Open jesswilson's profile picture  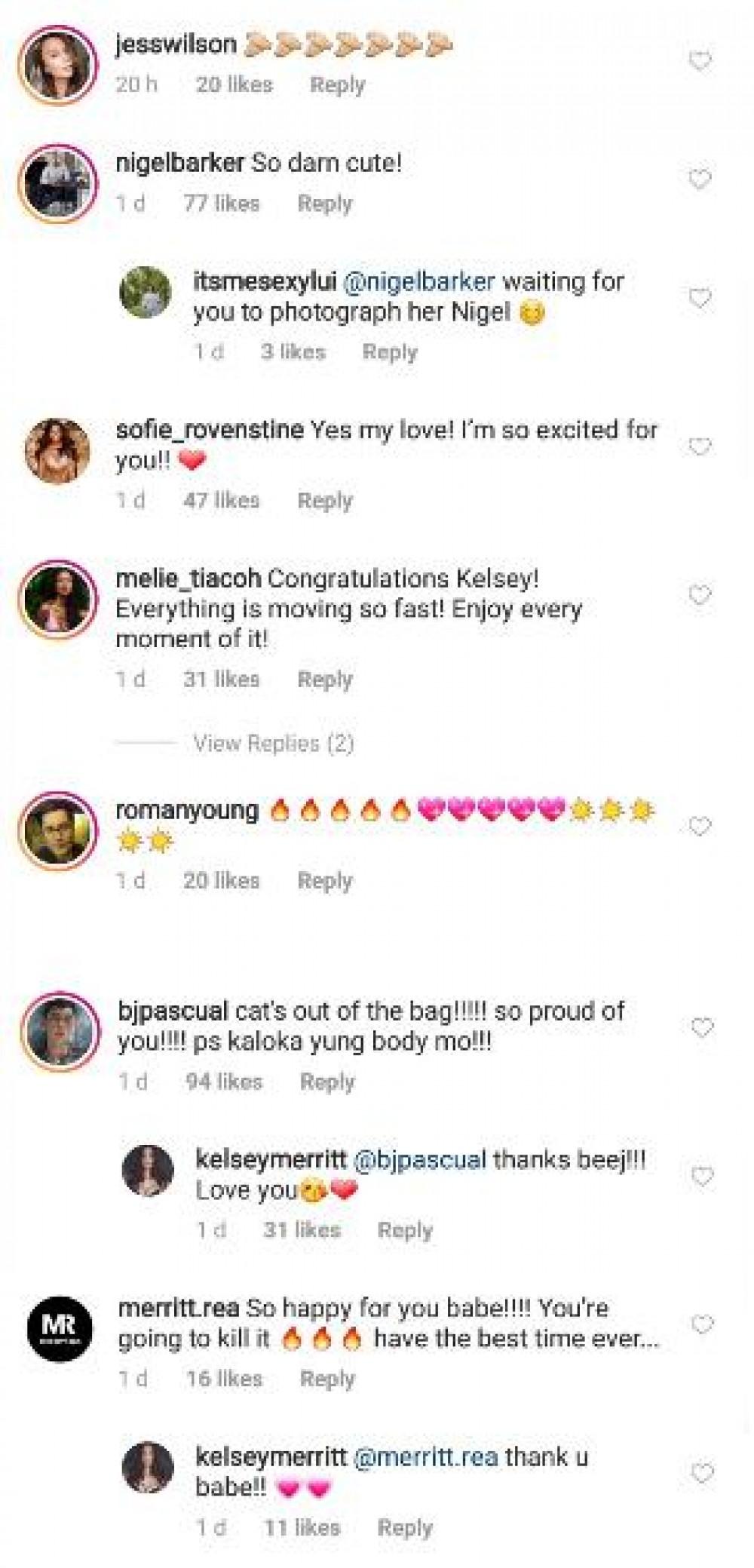point(59,65)
